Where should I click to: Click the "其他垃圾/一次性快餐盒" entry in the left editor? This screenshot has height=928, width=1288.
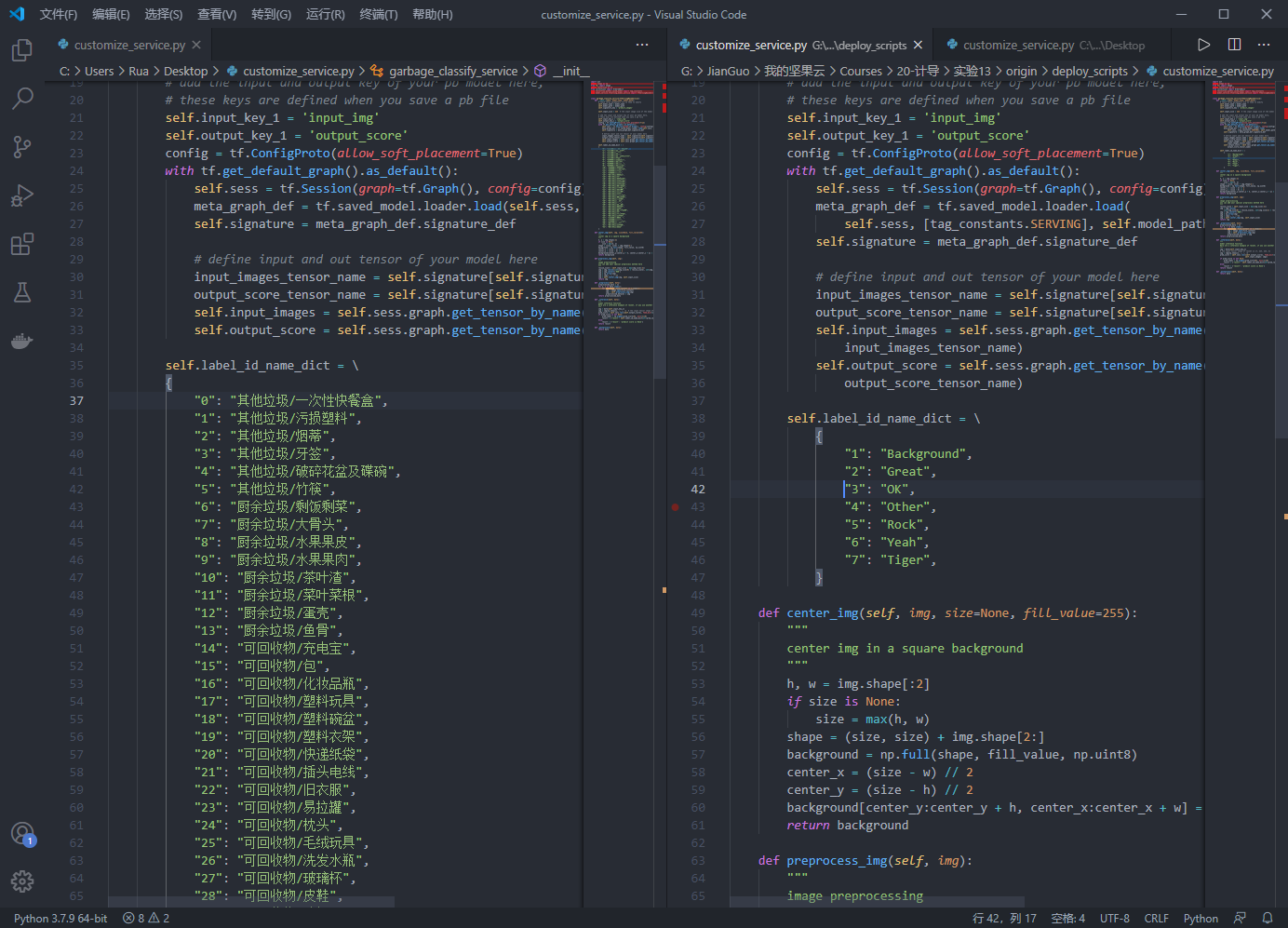point(305,401)
